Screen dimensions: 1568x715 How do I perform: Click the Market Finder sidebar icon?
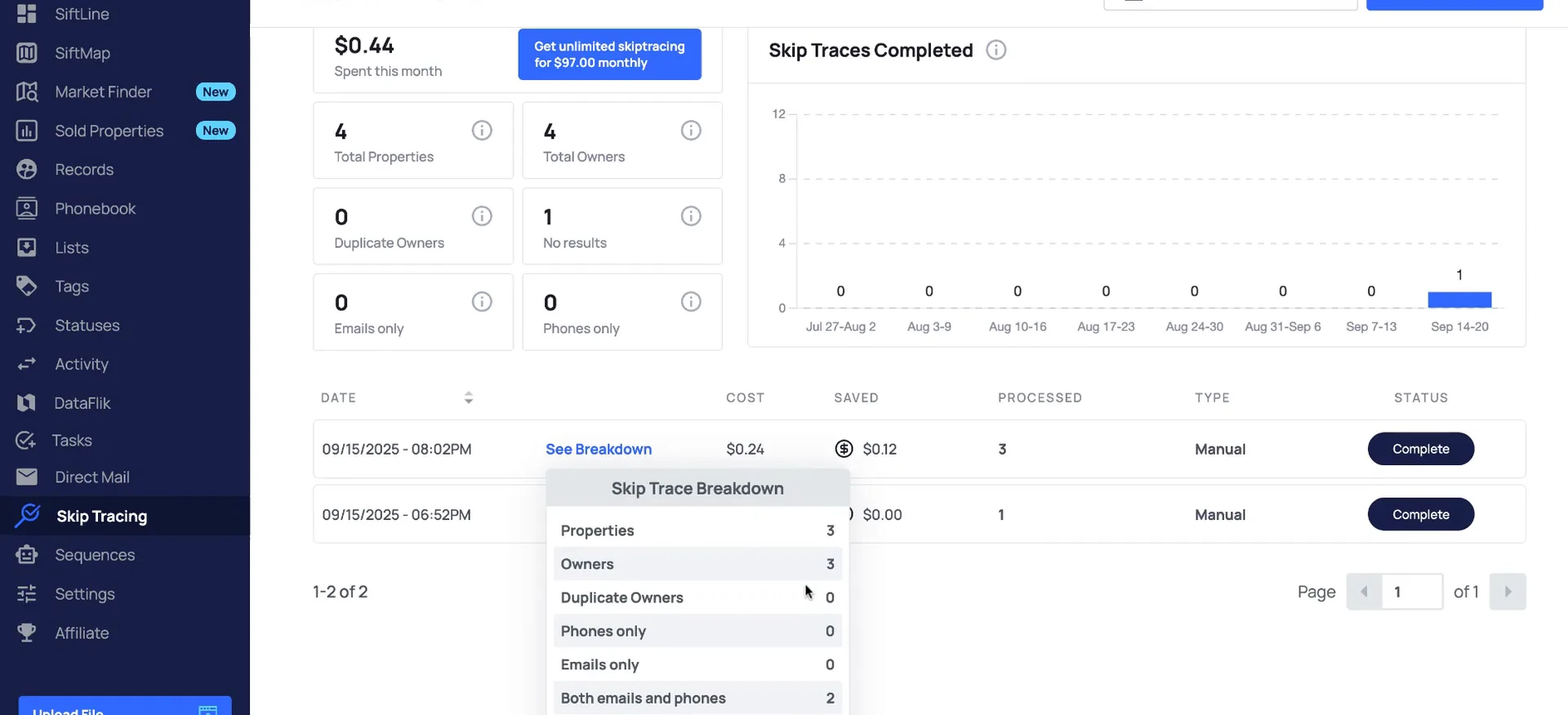(x=27, y=91)
